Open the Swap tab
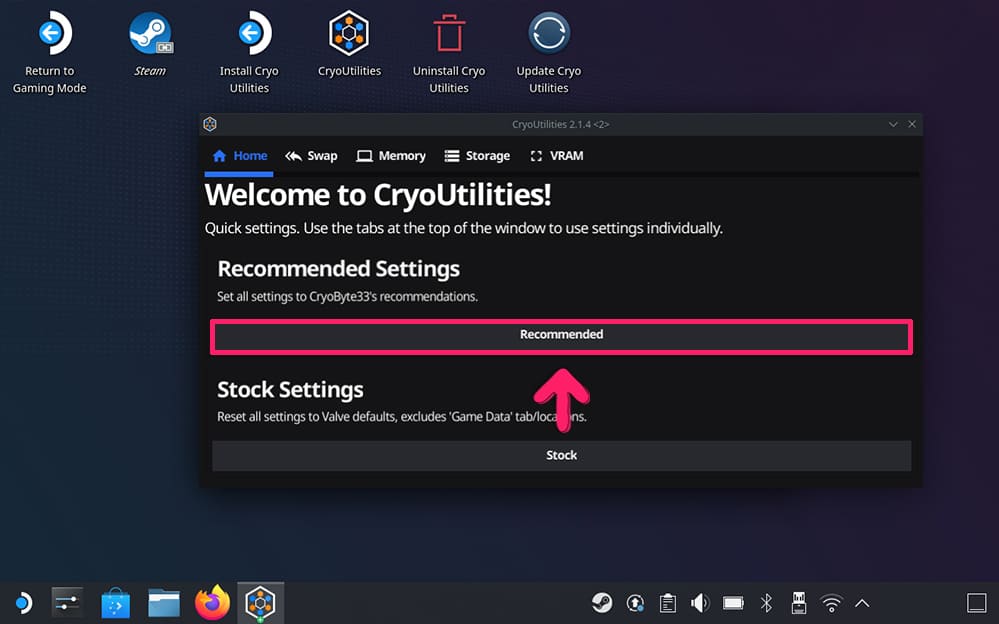The height and width of the screenshot is (624, 999). pyautogui.click(x=311, y=156)
